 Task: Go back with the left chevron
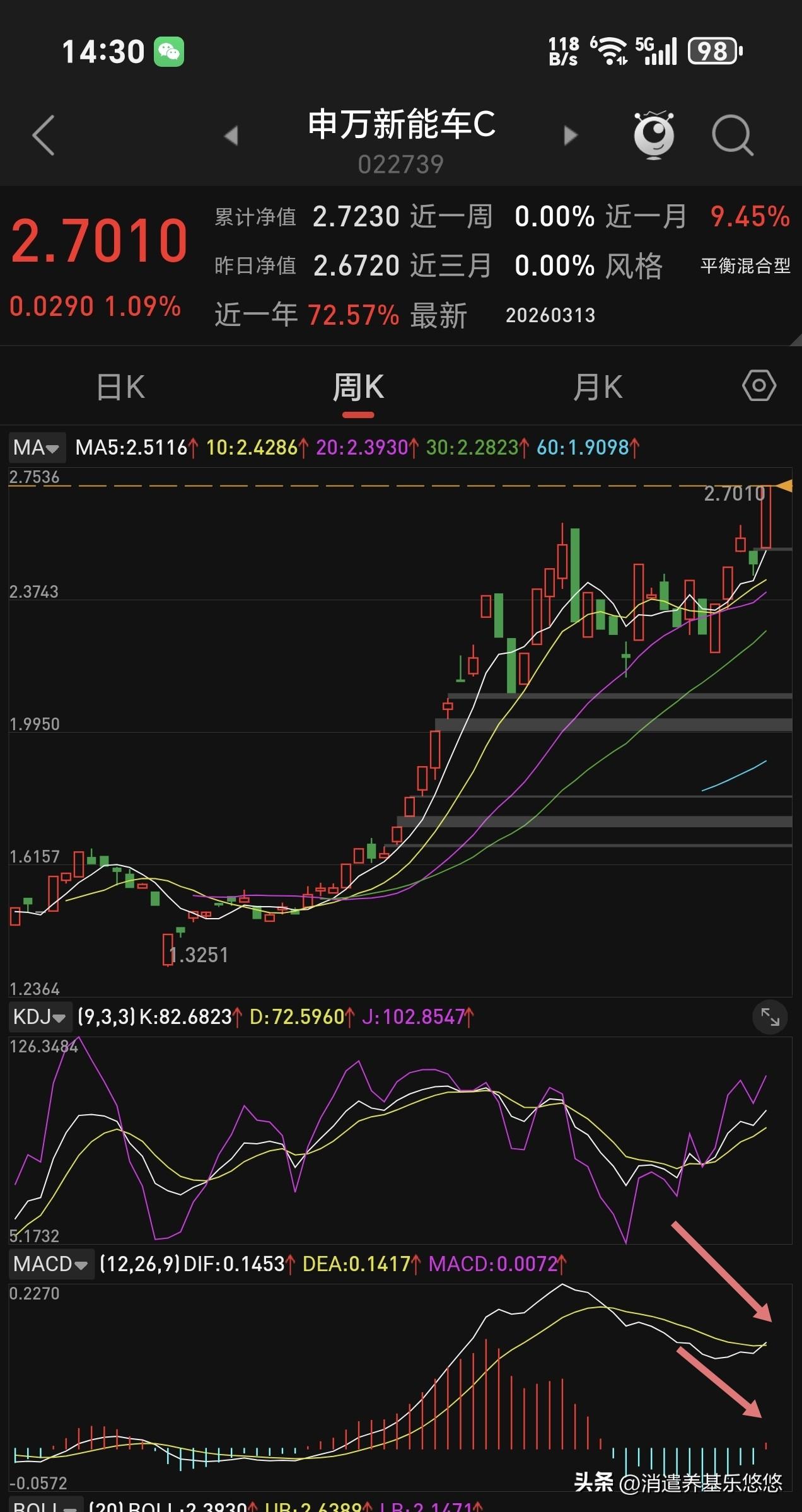(44, 135)
